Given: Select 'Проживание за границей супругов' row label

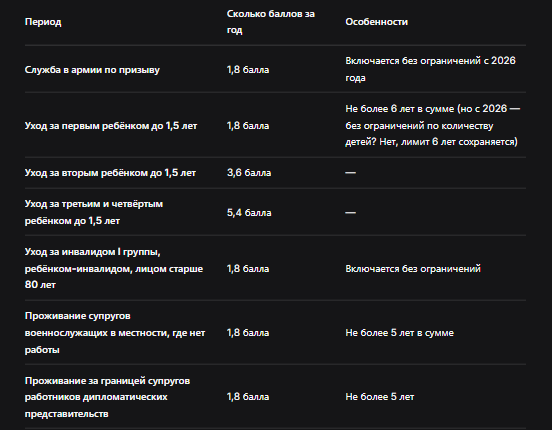Looking at the screenshot, I should [x=107, y=397].
